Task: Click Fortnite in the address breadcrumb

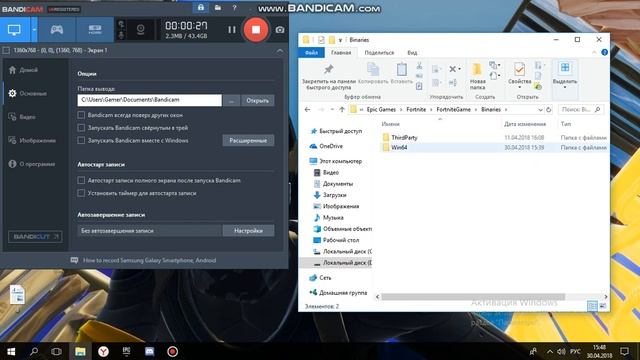Action: click(x=416, y=109)
